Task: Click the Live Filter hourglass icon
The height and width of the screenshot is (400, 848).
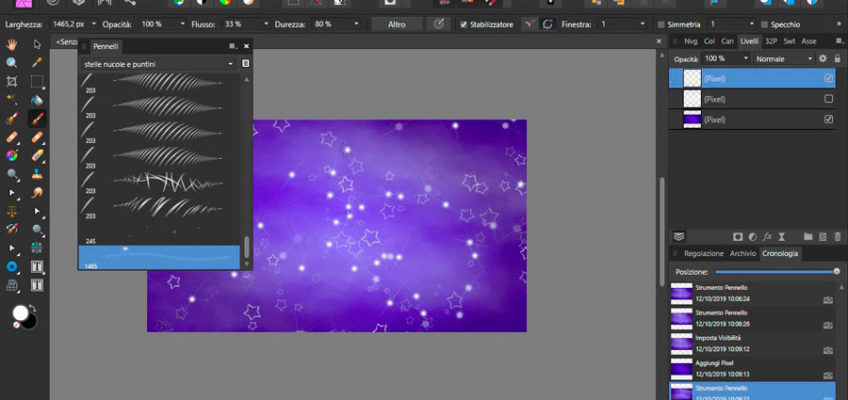Action: 781,237
